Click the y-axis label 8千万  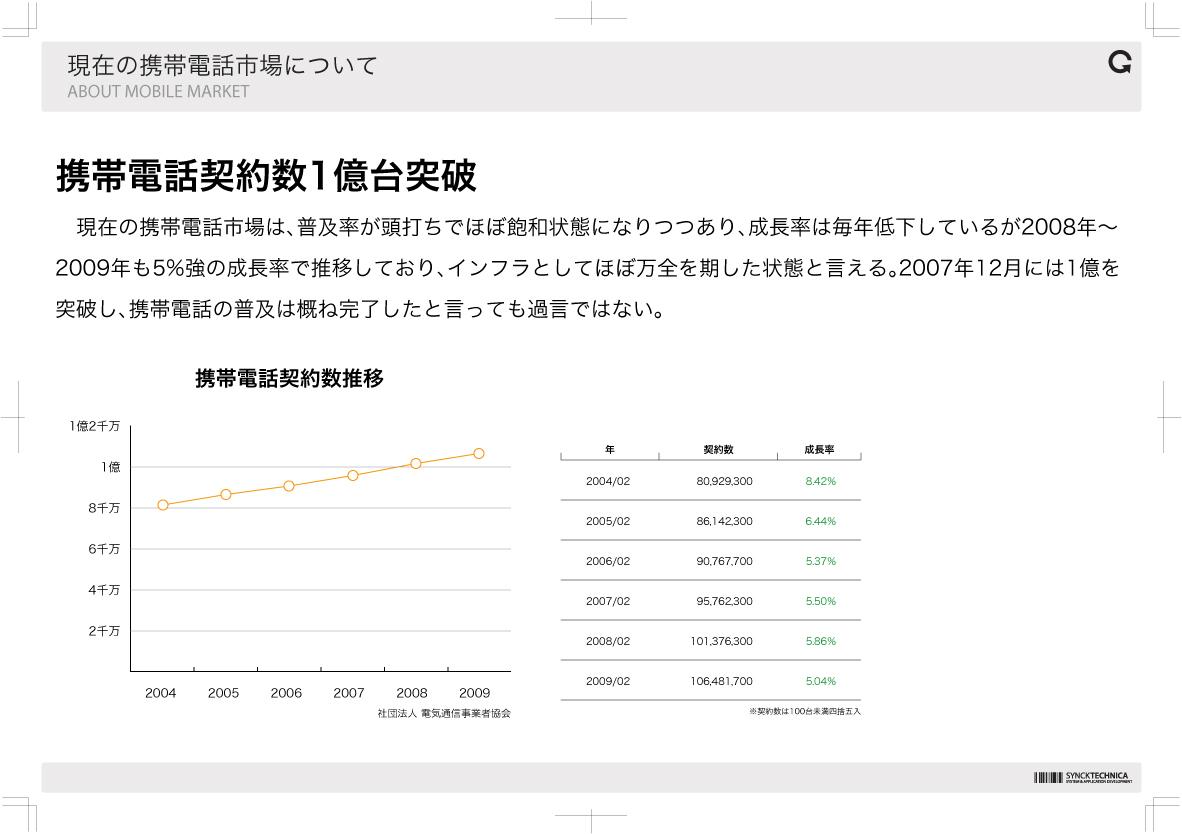[104, 508]
